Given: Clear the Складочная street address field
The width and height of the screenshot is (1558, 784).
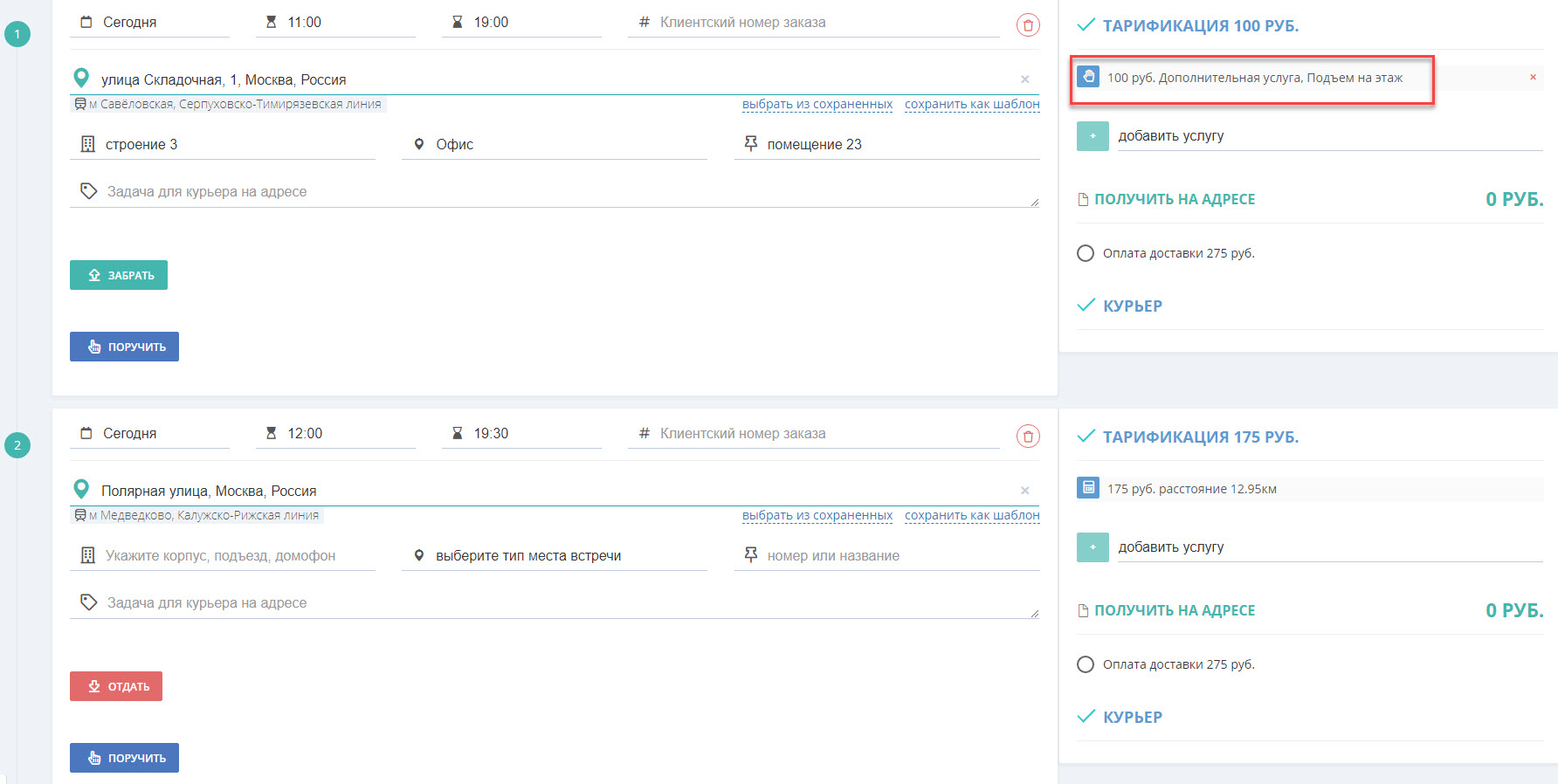Looking at the screenshot, I should 1025,79.
